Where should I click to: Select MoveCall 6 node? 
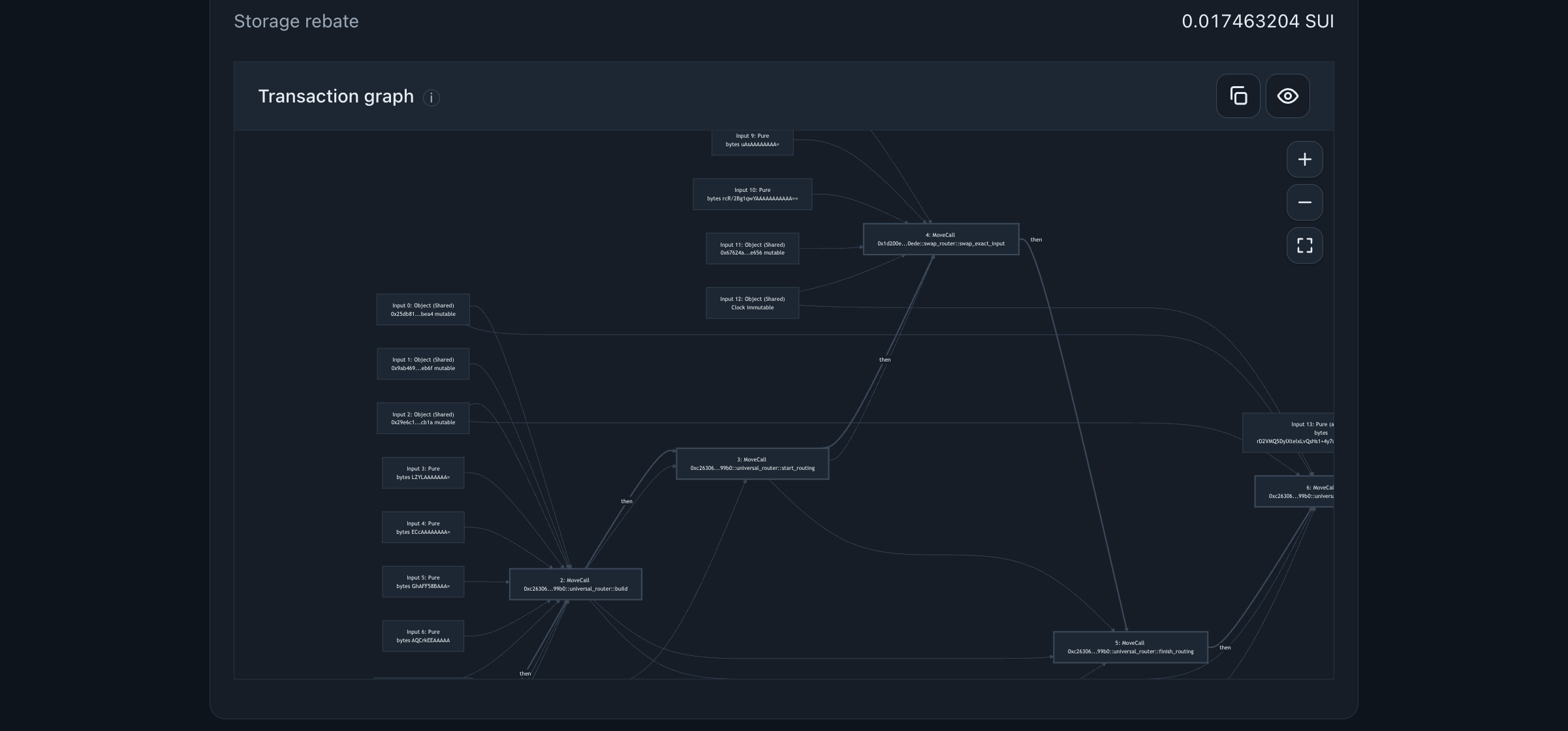[x=1294, y=491]
